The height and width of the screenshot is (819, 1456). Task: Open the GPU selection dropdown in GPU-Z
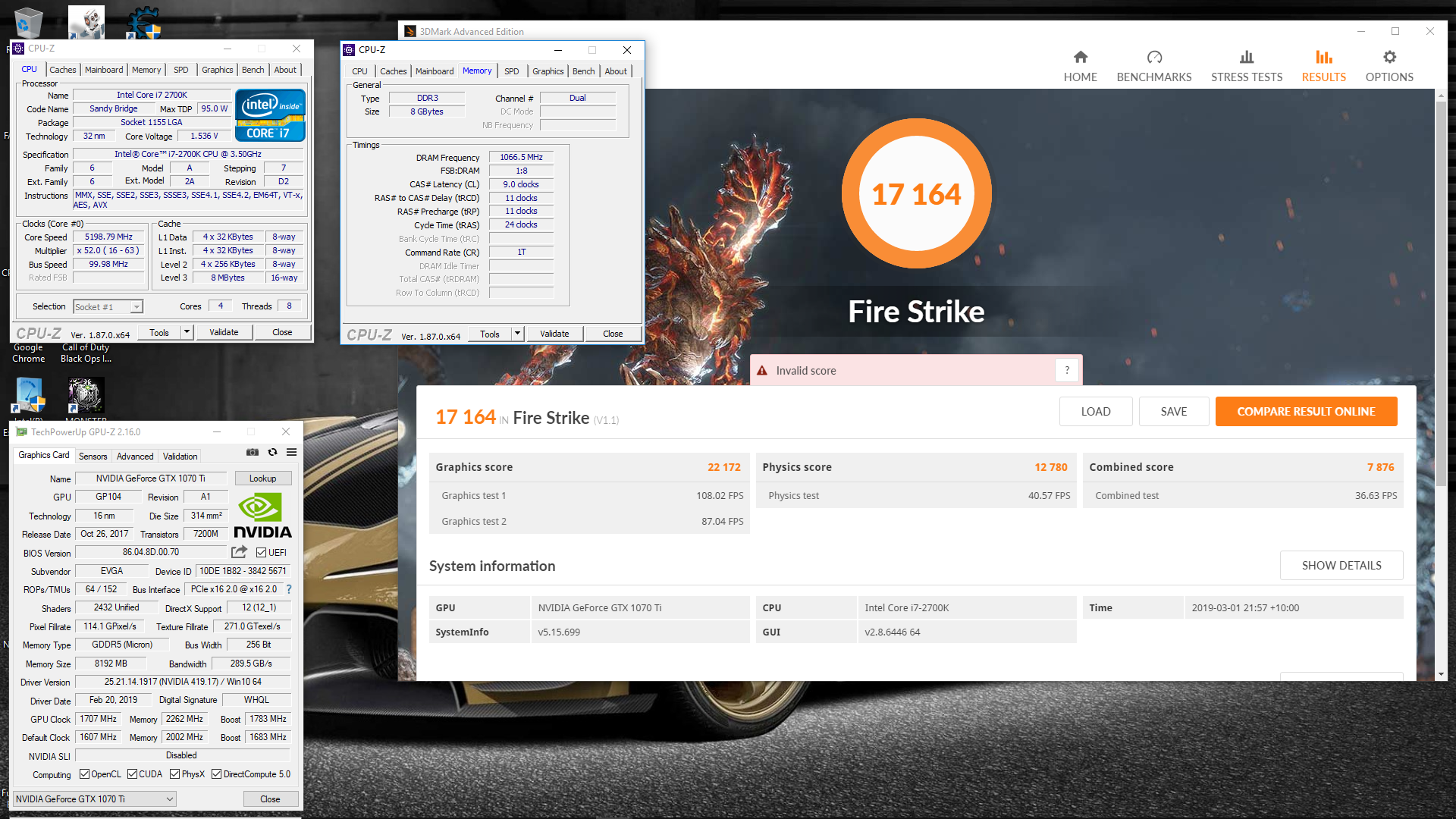pos(95,799)
